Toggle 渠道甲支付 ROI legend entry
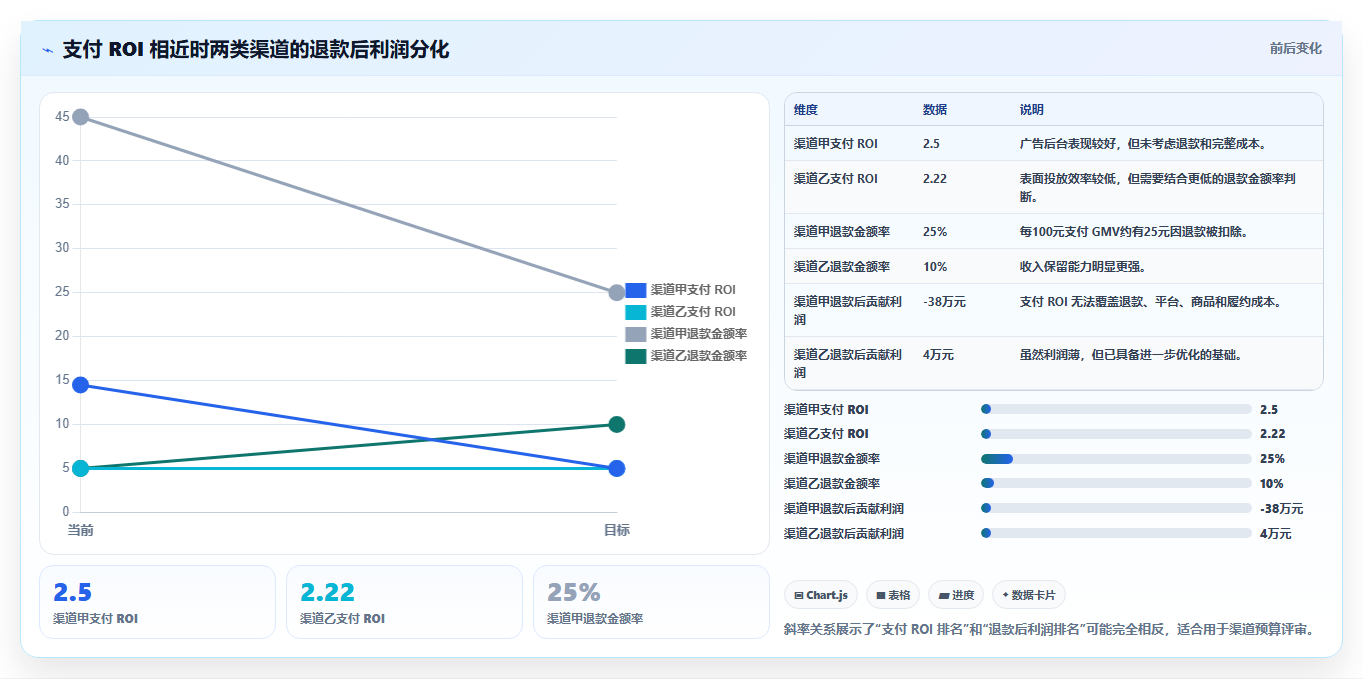This screenshot has height=679, width=1363. (681, 290)
